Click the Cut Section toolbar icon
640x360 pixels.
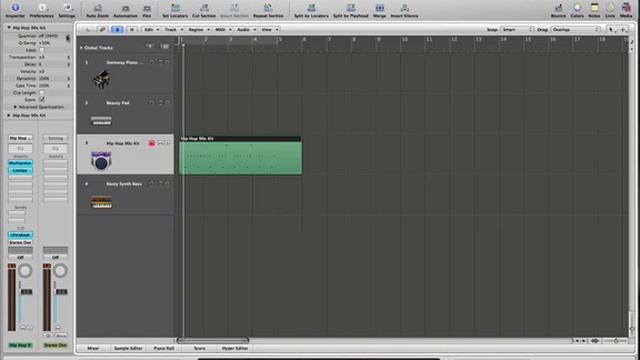coord(204,7)
